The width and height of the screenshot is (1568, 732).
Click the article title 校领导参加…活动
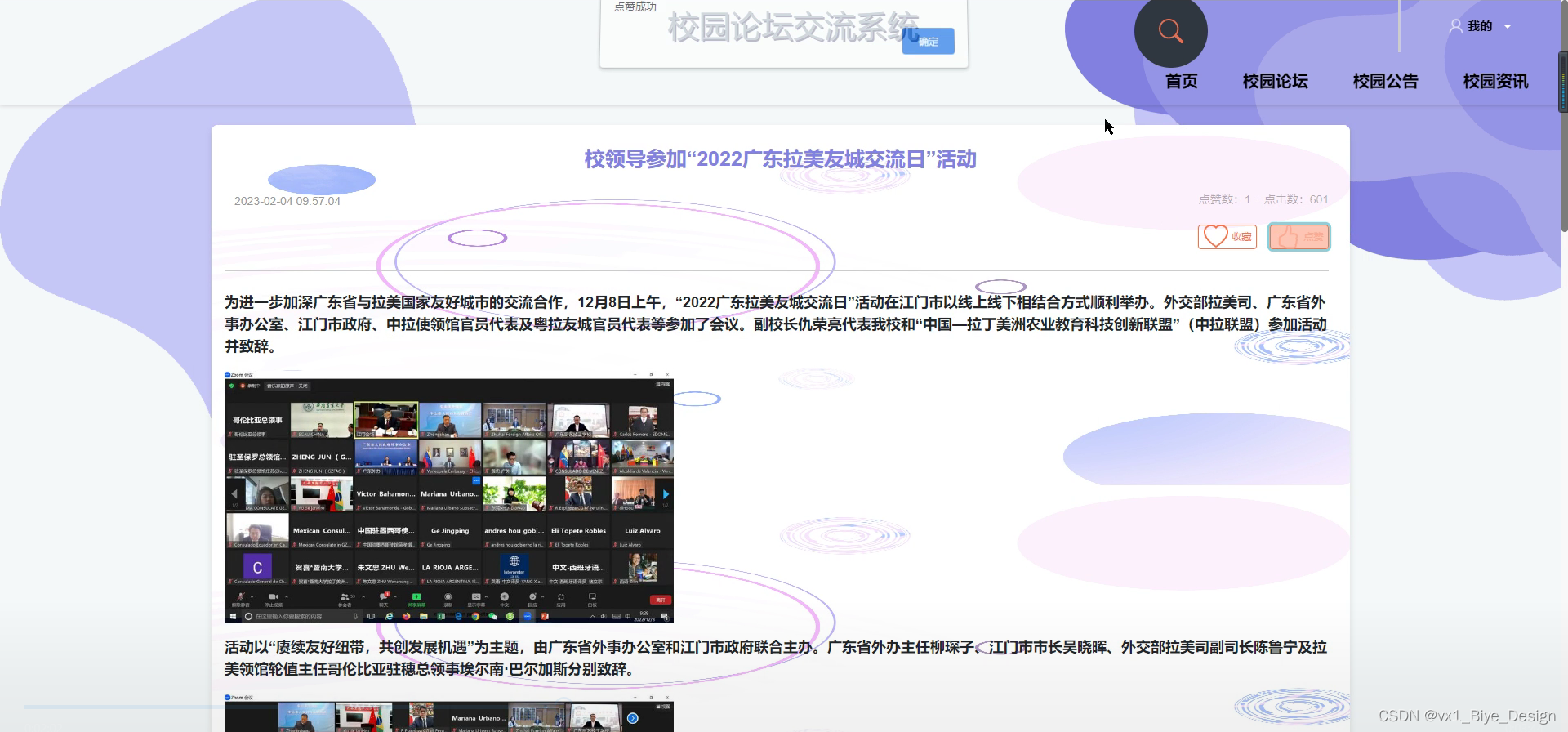click(x=780, y=158)
